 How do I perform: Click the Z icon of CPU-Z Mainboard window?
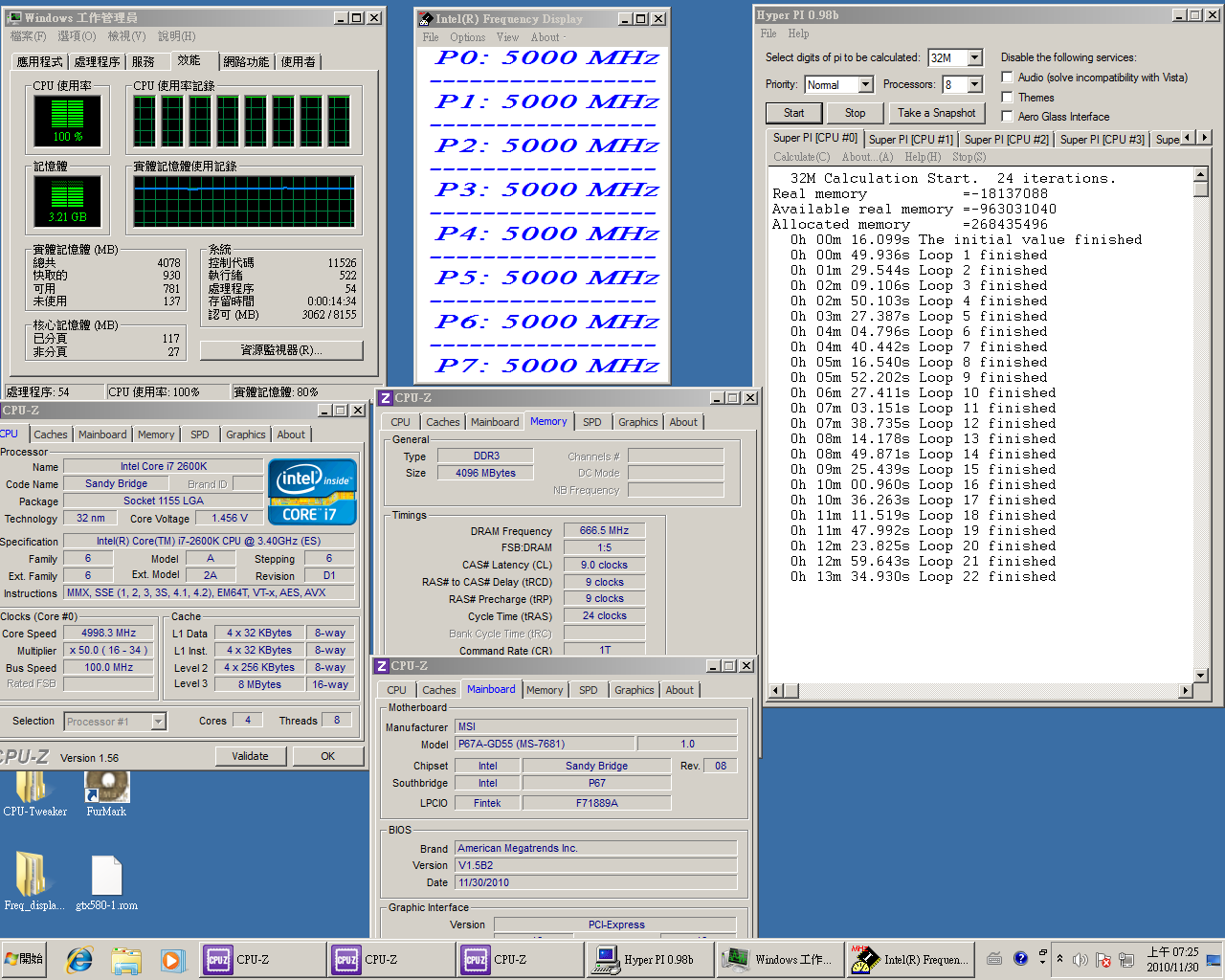point(381,666)
